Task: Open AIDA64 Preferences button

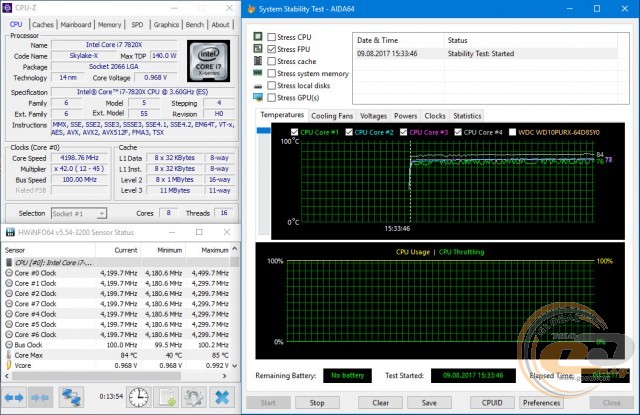Action: 541,403
